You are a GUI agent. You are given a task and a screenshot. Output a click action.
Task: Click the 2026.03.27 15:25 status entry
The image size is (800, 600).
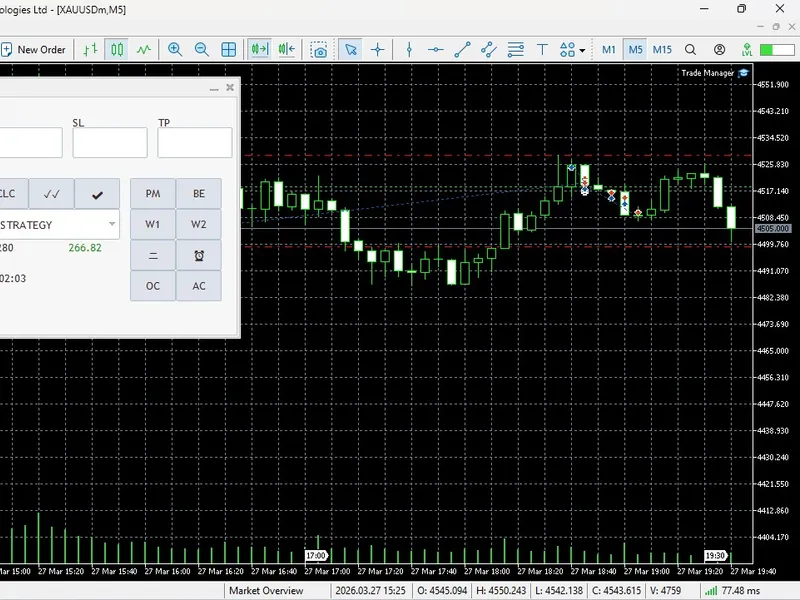(370, 591)
